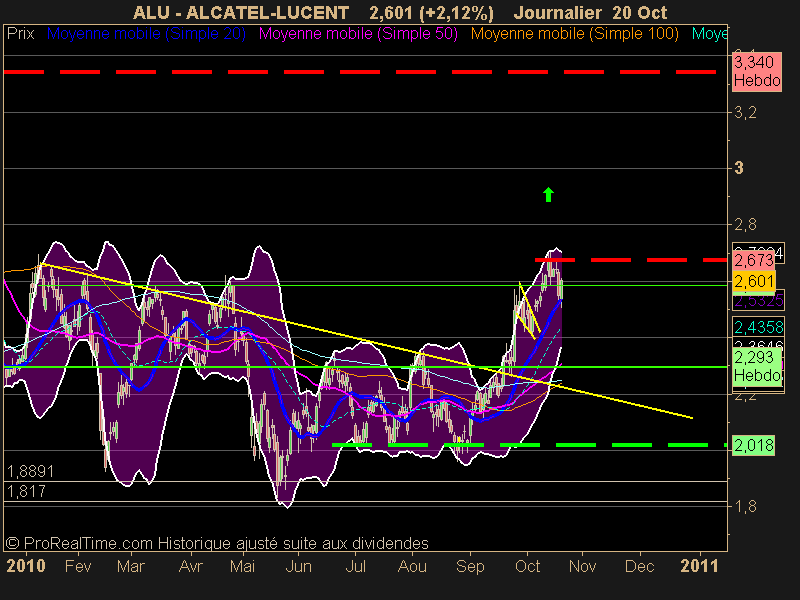Image resolution: width=800 pixels, height=600 pixels.
Task: Click the '2,601 (+2,12%)' price readout
Action: [x=431, y=12]
